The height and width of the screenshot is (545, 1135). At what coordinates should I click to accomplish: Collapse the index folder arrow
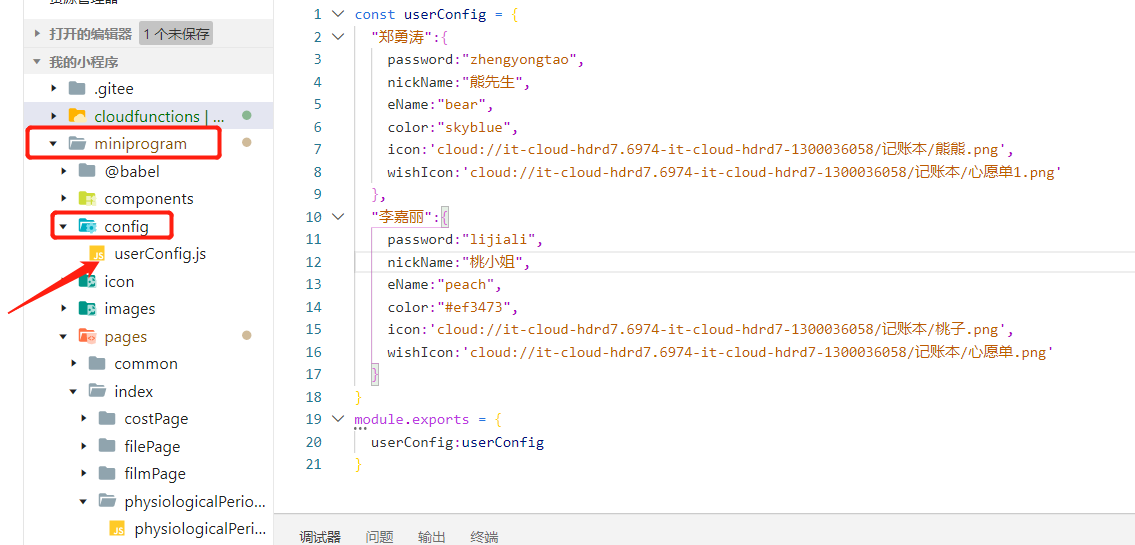[x=73, y=392]
